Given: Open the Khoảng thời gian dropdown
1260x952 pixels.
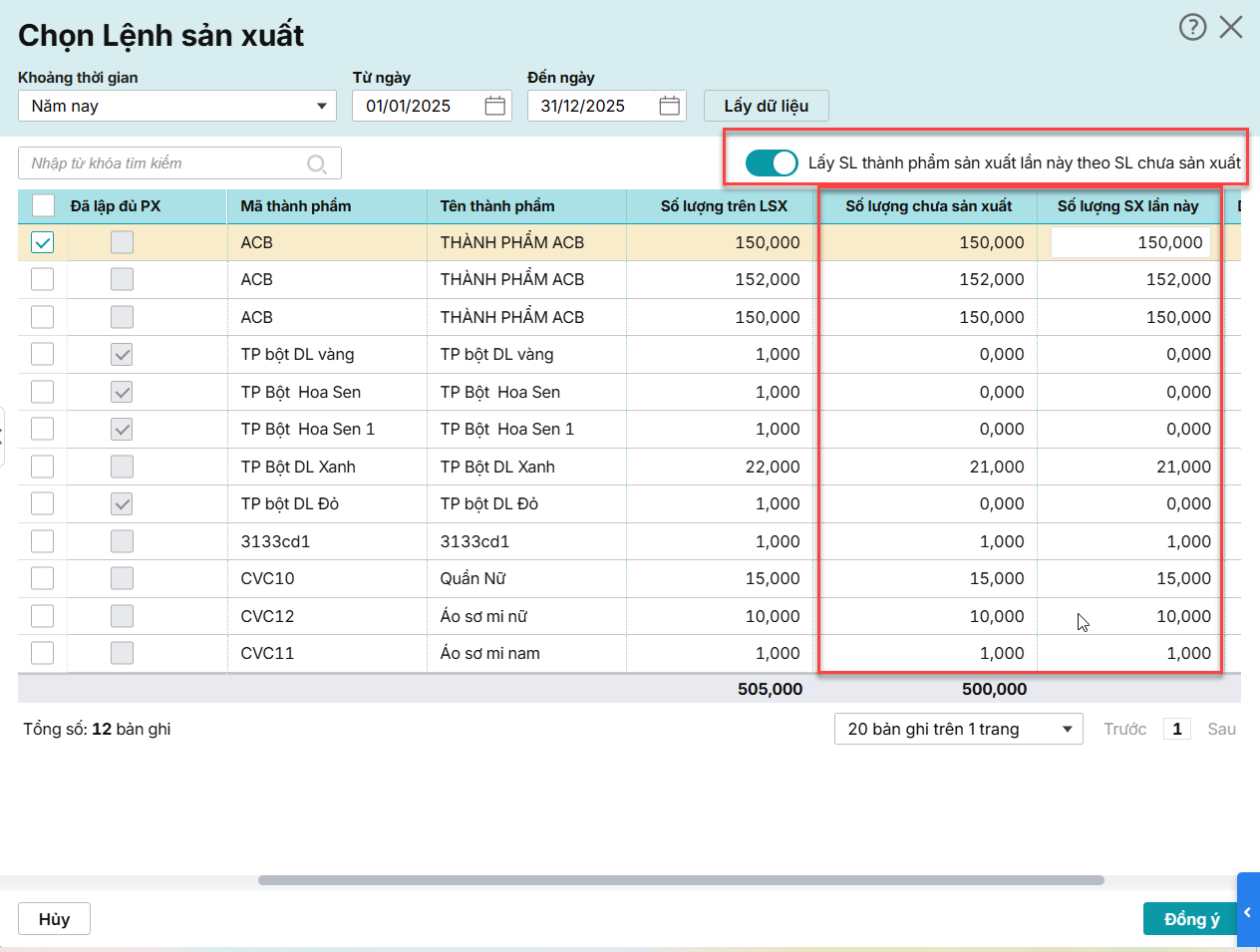Looking at the screenshot, I should pos(177,106).
